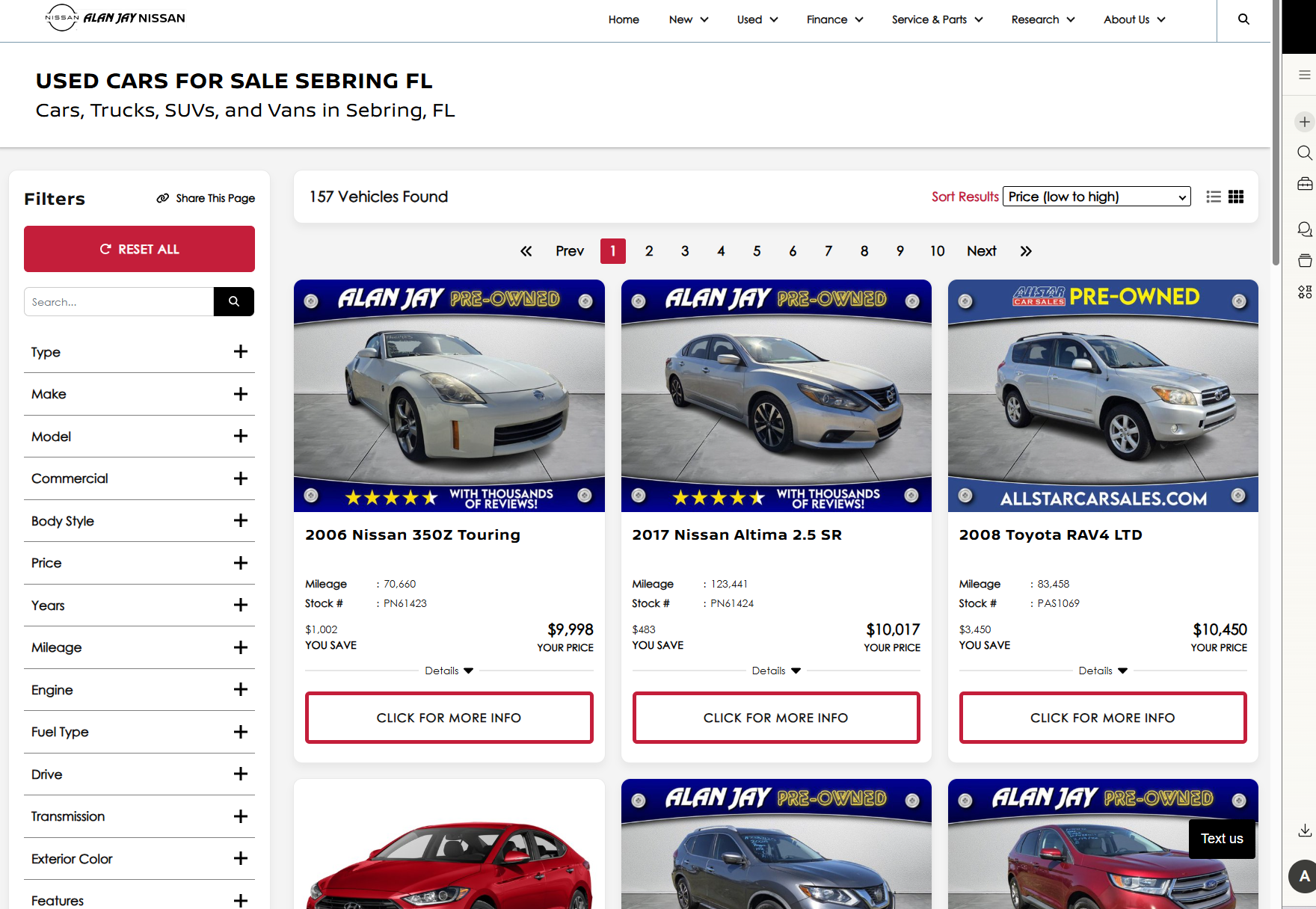Click the Share This Page link icon
The height and width of the screenshot is (909, 1316).
click(162, 198)
